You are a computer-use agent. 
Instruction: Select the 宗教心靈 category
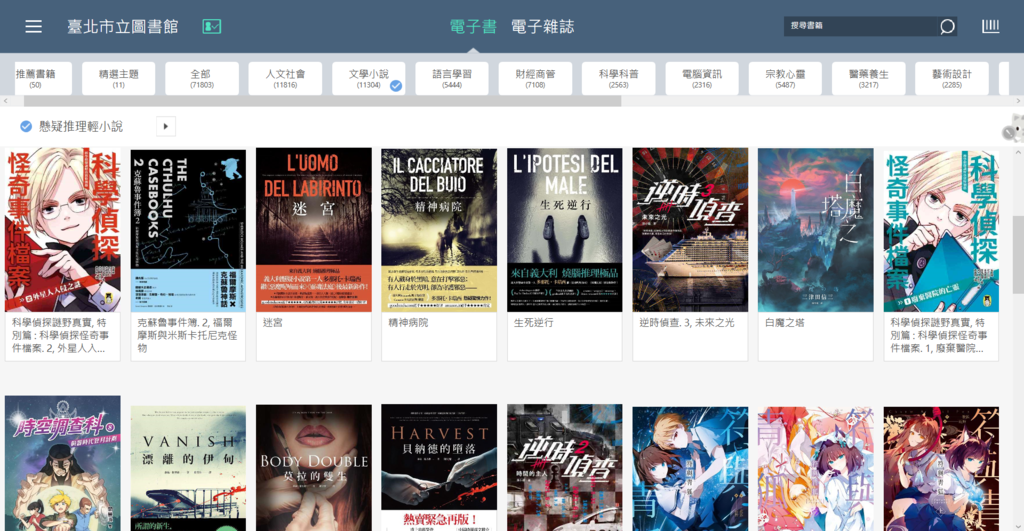click(785, 78)
